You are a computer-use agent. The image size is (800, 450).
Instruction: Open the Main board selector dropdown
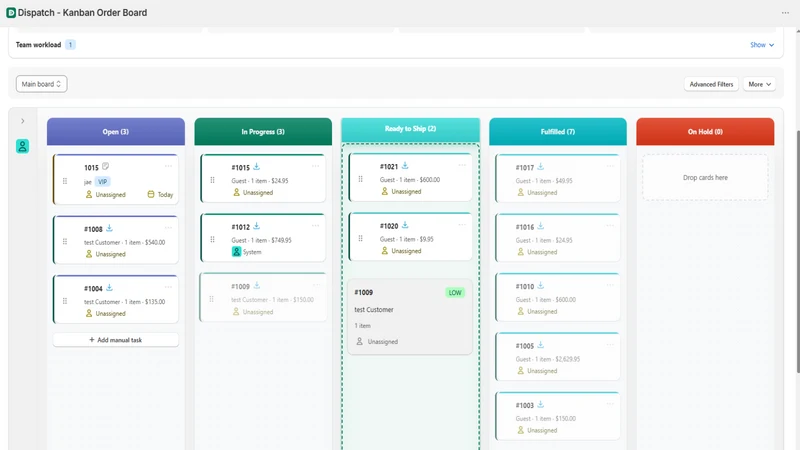tap(41, 84)
